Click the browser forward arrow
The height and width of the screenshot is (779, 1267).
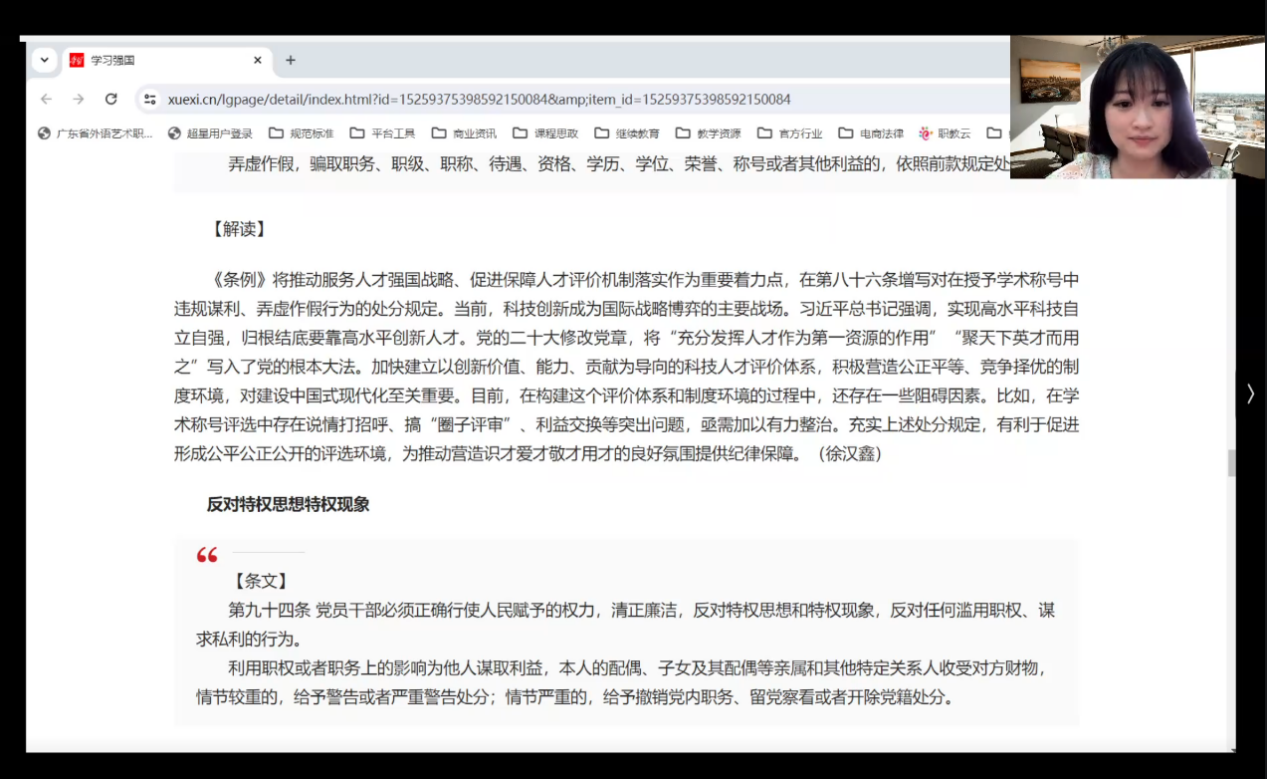tap(78, 99)
